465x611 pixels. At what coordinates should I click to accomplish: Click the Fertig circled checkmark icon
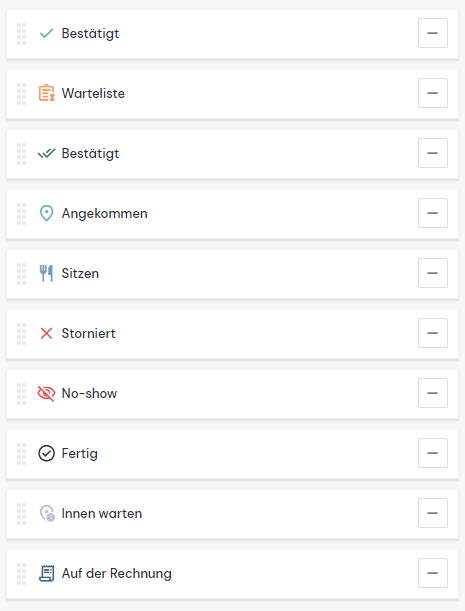pyautogui.click(x=46, y=453)
